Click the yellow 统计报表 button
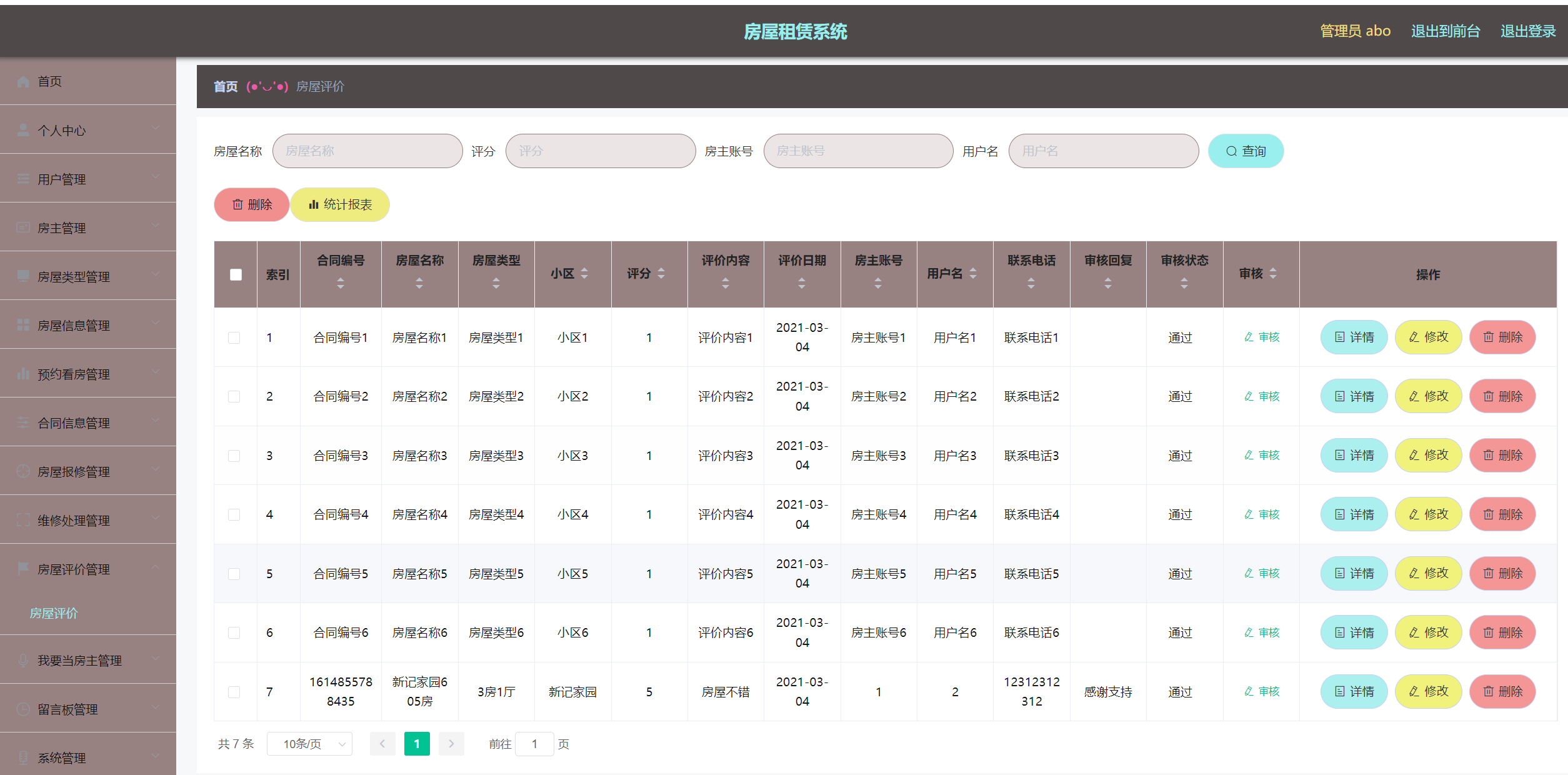This screenshot has height=775, width=1568. [340, 205]
